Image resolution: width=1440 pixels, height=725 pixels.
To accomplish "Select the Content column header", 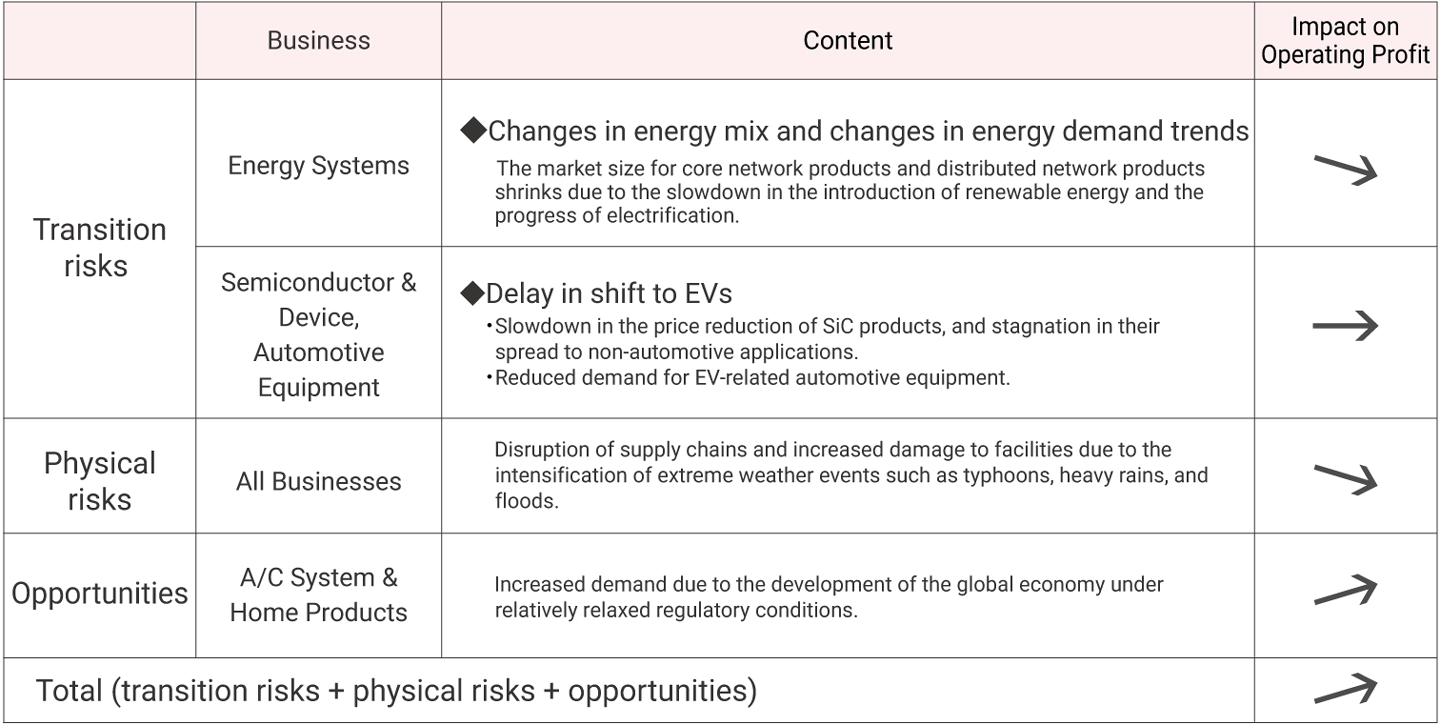I will point(848,41).
